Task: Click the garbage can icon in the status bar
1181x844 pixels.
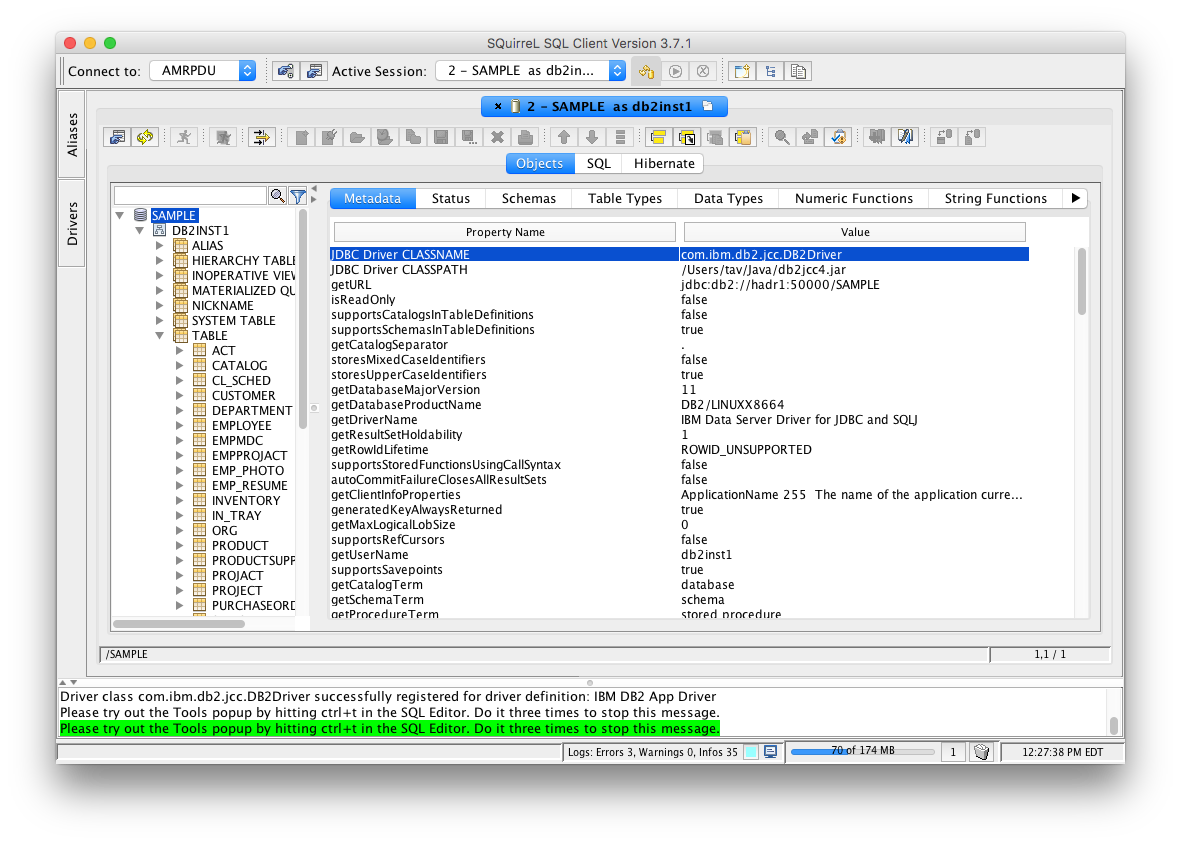Action: click(x=982, y=751)
